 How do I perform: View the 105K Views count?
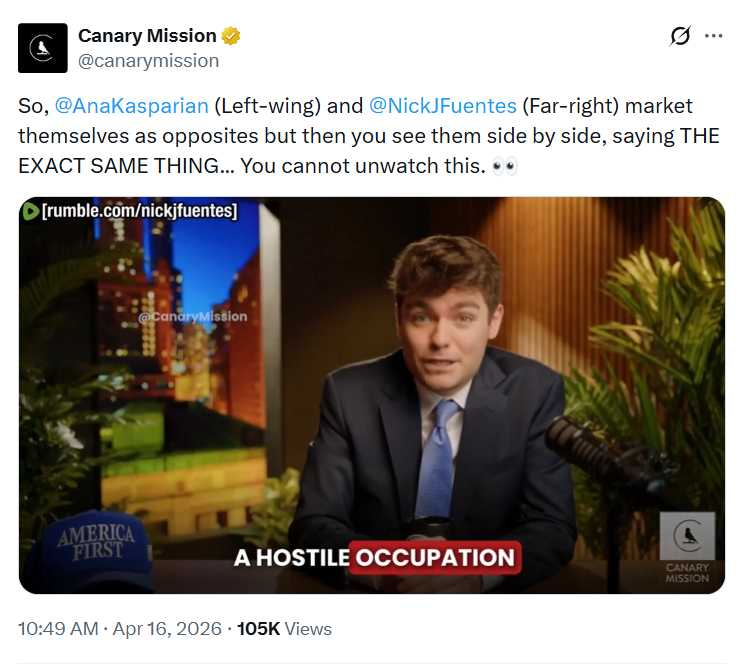pyautogui.click(x=284, y=628)
